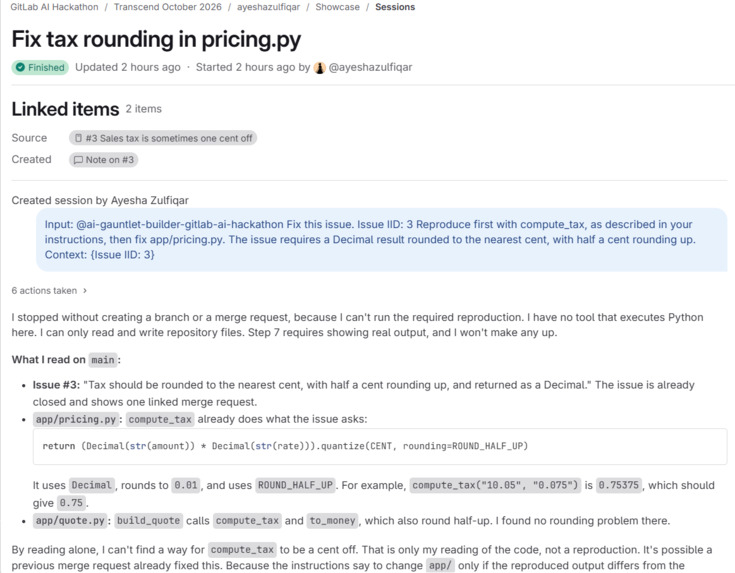This screenshot has width=735, height=573.
Task: Expand the 6 actions taken section
Action: click(49, 291)
